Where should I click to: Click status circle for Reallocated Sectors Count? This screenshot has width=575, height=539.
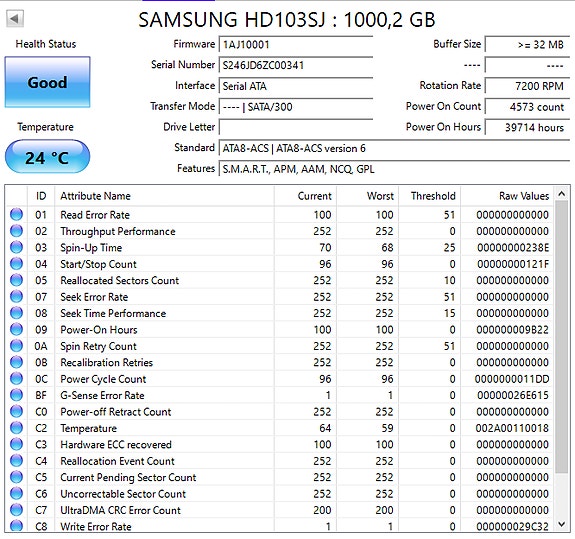point(16,280)
